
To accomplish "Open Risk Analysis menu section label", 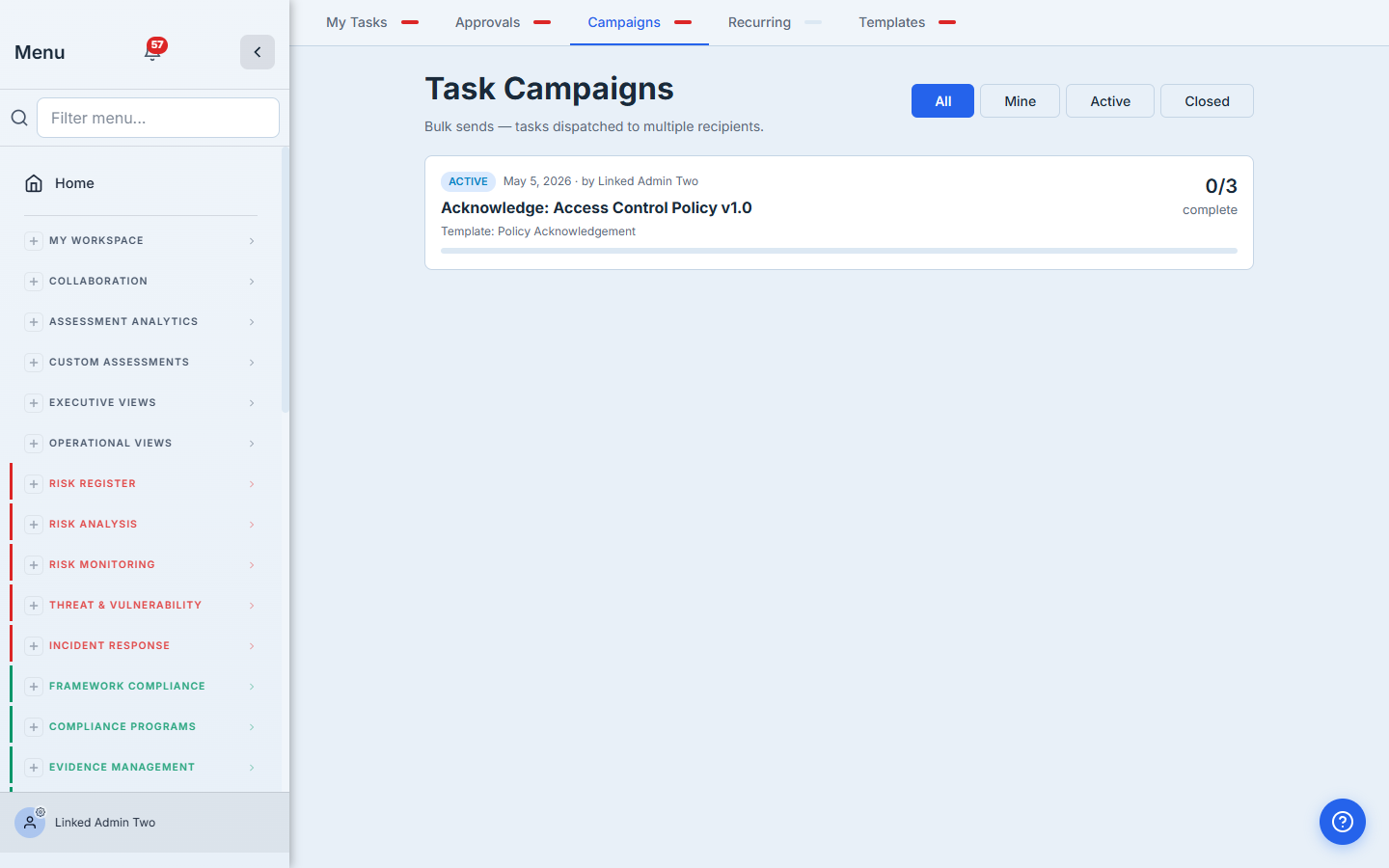I will (x=94, y=525).
